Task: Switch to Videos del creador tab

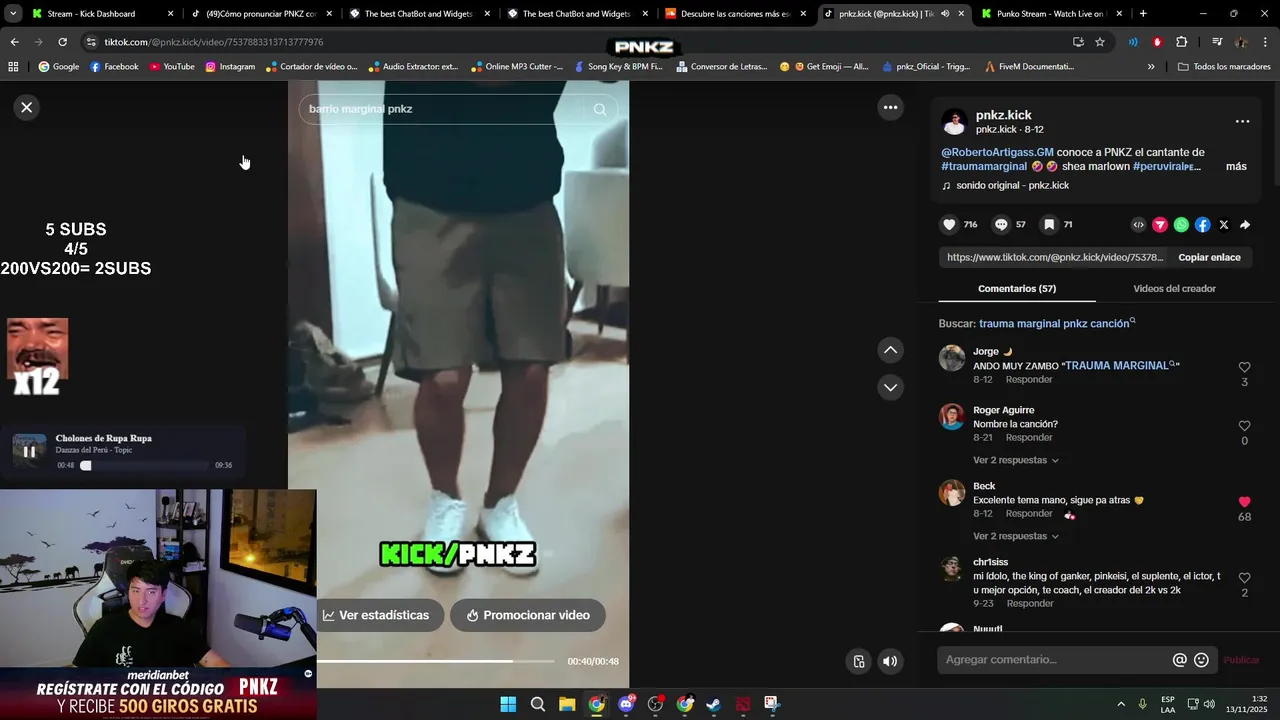Action: point(1174,289)
